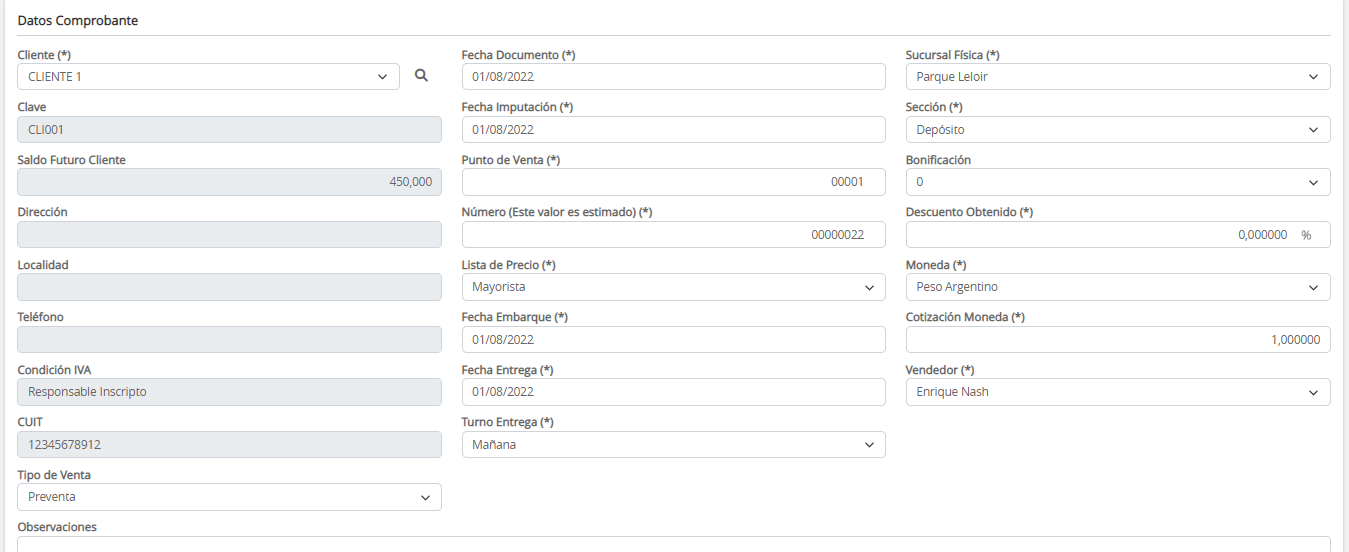
Task: Open the Vendedor dropdown showing Enrique Nash
Action: (1117, 392)
